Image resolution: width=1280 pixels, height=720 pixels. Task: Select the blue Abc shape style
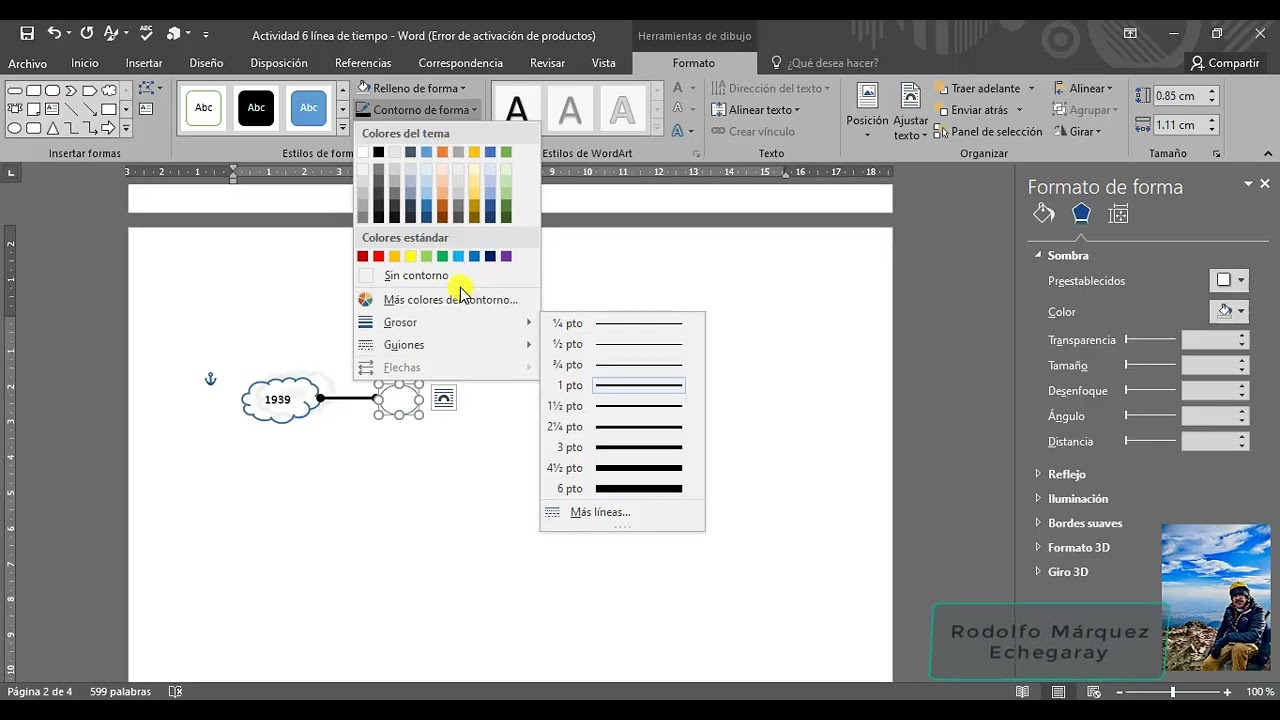[309, 108]
